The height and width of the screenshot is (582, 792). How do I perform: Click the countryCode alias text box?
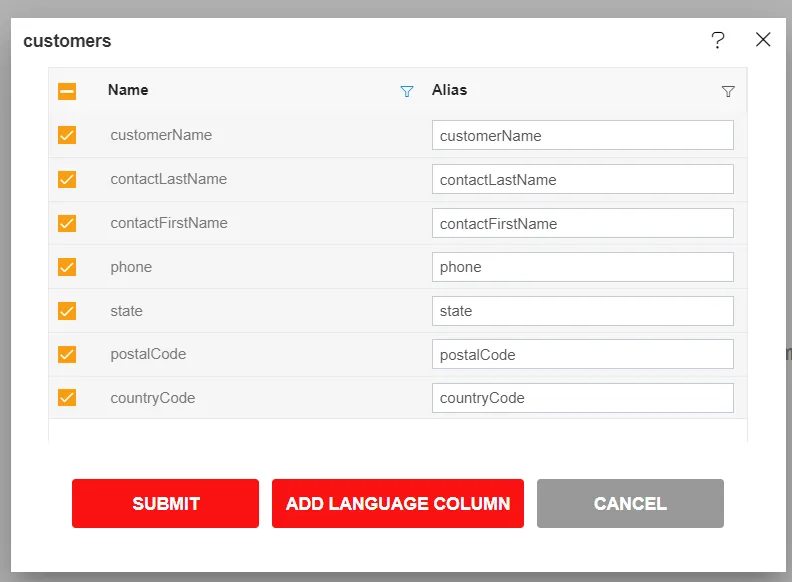pyautogui.click(x=582, y=398)
